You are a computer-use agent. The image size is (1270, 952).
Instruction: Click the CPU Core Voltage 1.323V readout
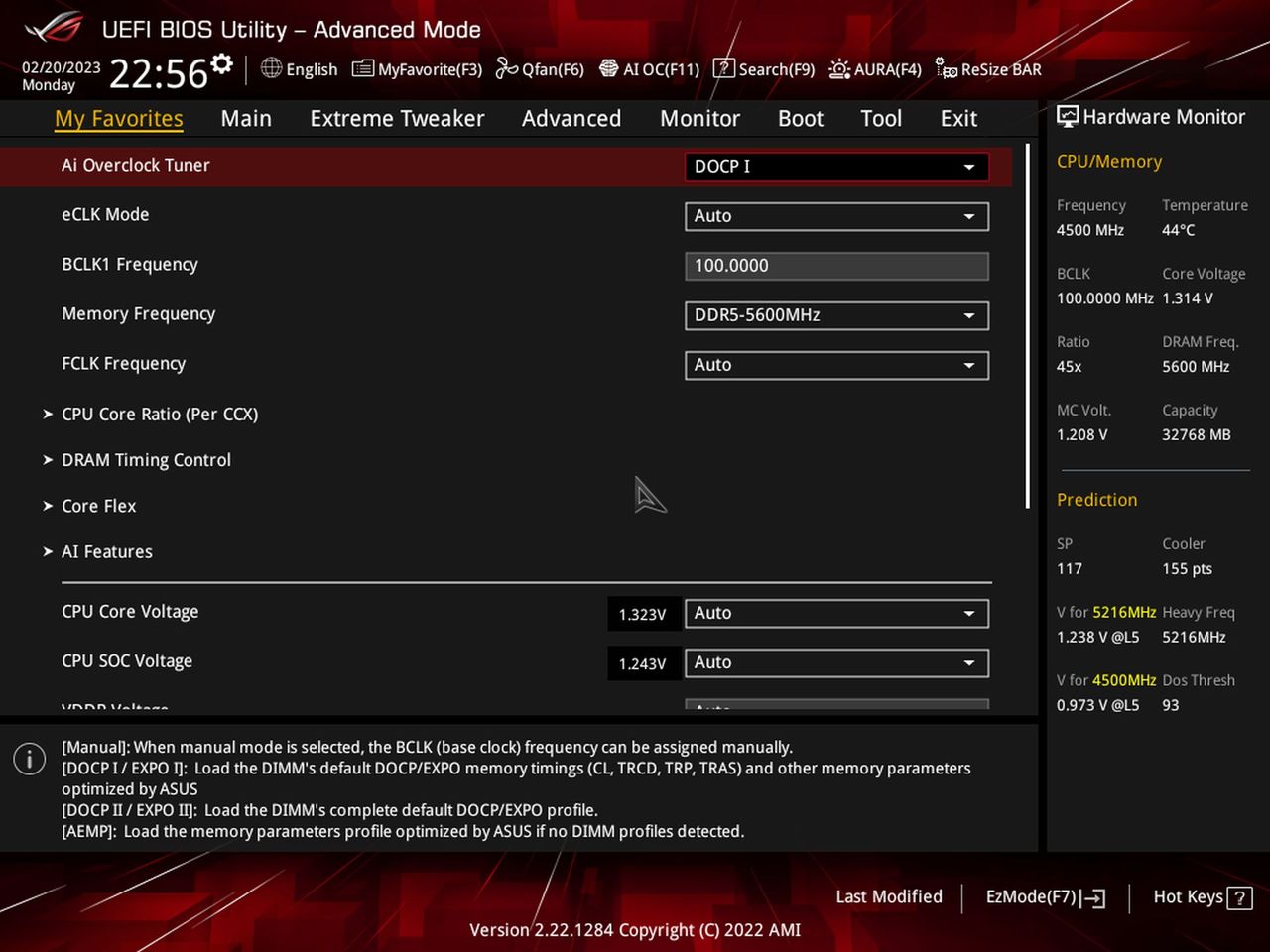pyautogui.click(x=643, y=614)
